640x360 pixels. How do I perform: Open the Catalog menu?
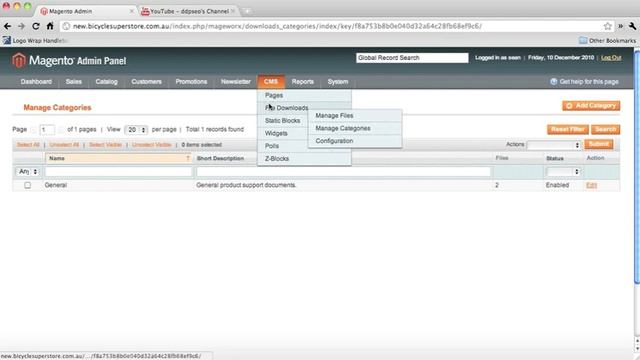[x=107, y=82]
